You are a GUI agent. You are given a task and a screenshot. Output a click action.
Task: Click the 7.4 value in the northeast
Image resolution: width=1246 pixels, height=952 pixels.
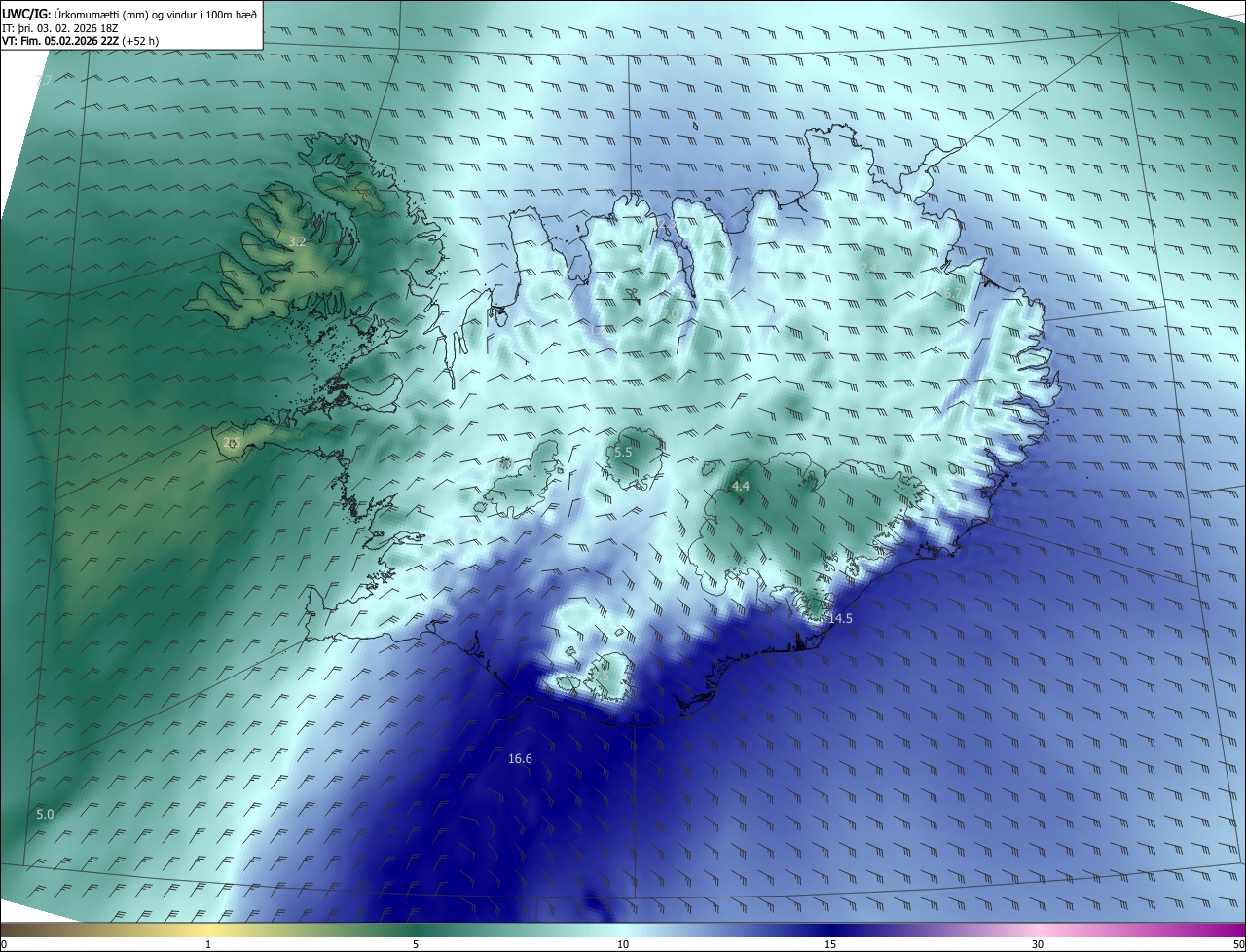click(x=868, y=268)
